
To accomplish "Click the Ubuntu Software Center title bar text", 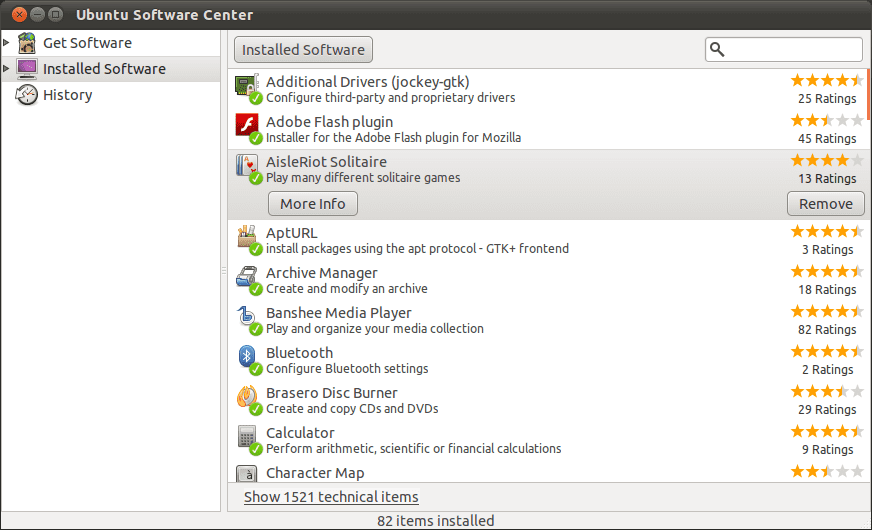I will pos(165,15).
